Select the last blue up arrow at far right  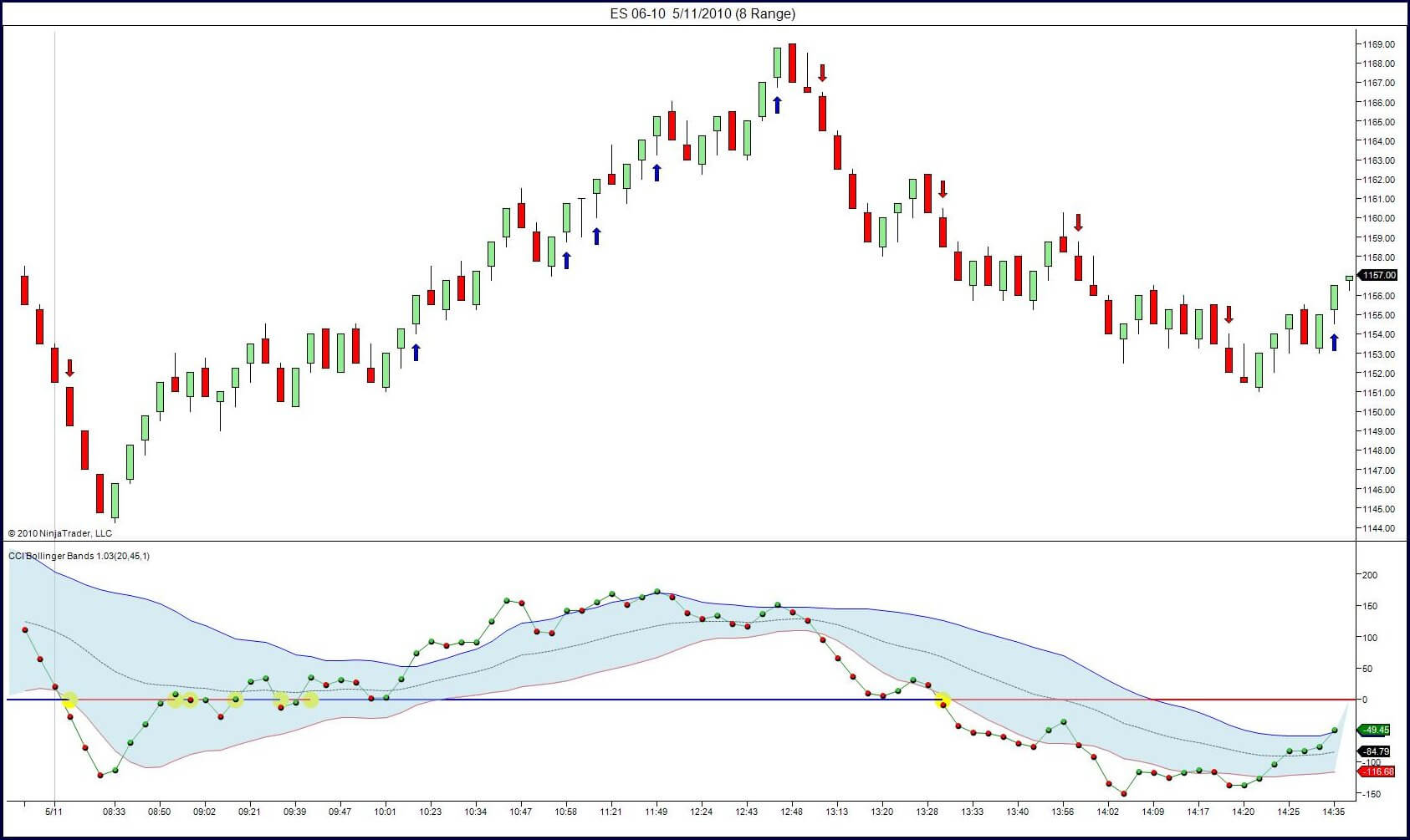[1334, 342]
